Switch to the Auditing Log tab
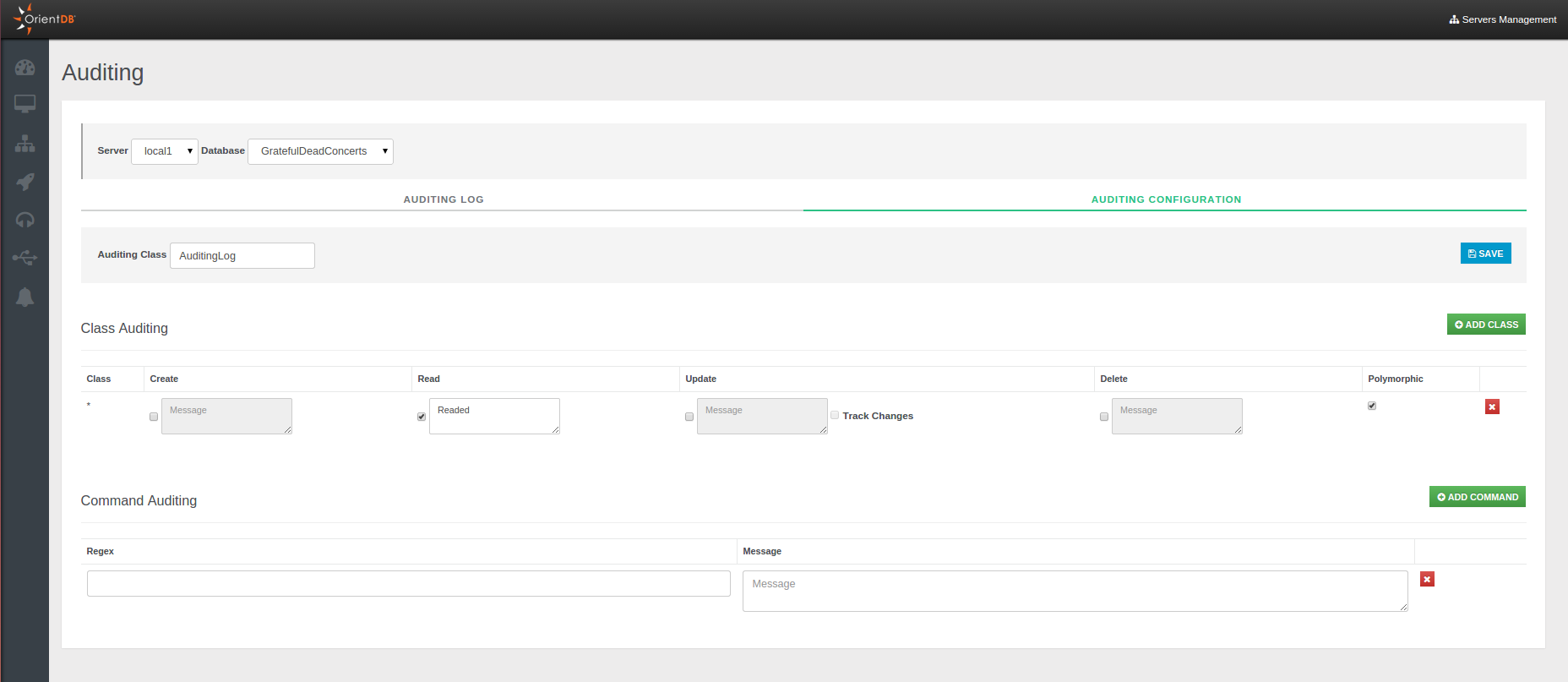 click(x=443, y=199)
